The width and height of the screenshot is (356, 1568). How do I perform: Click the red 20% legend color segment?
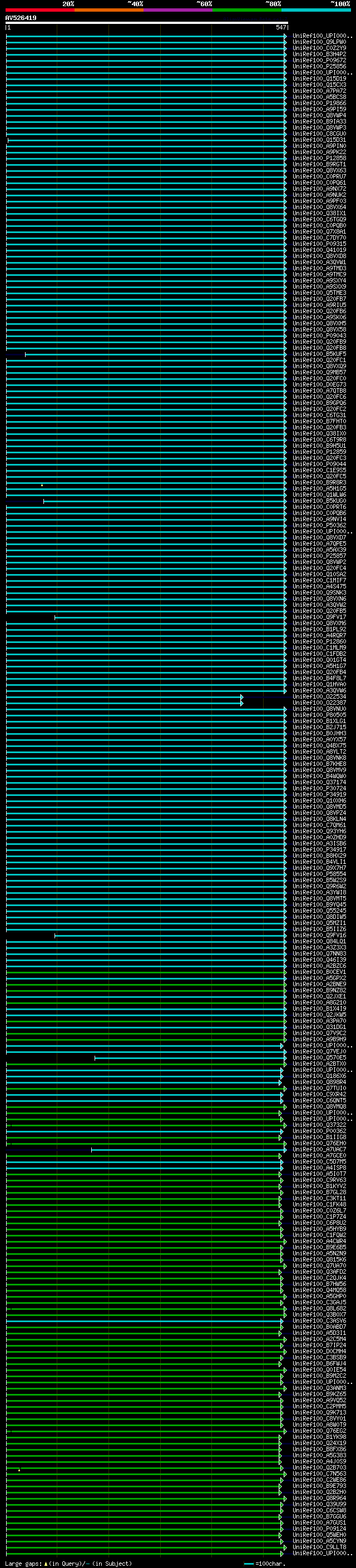40,10
